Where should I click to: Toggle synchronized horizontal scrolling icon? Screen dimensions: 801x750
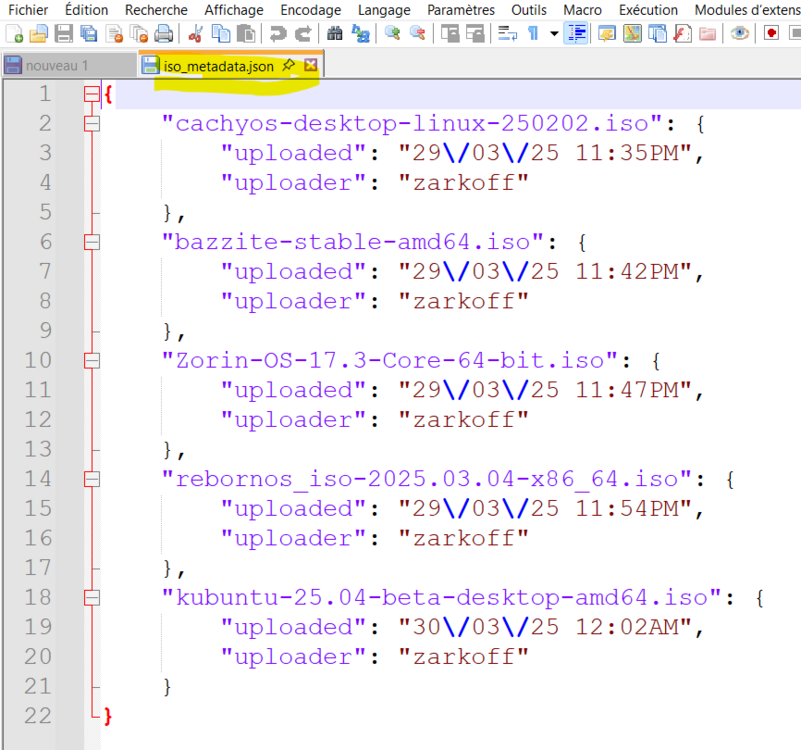475,34
